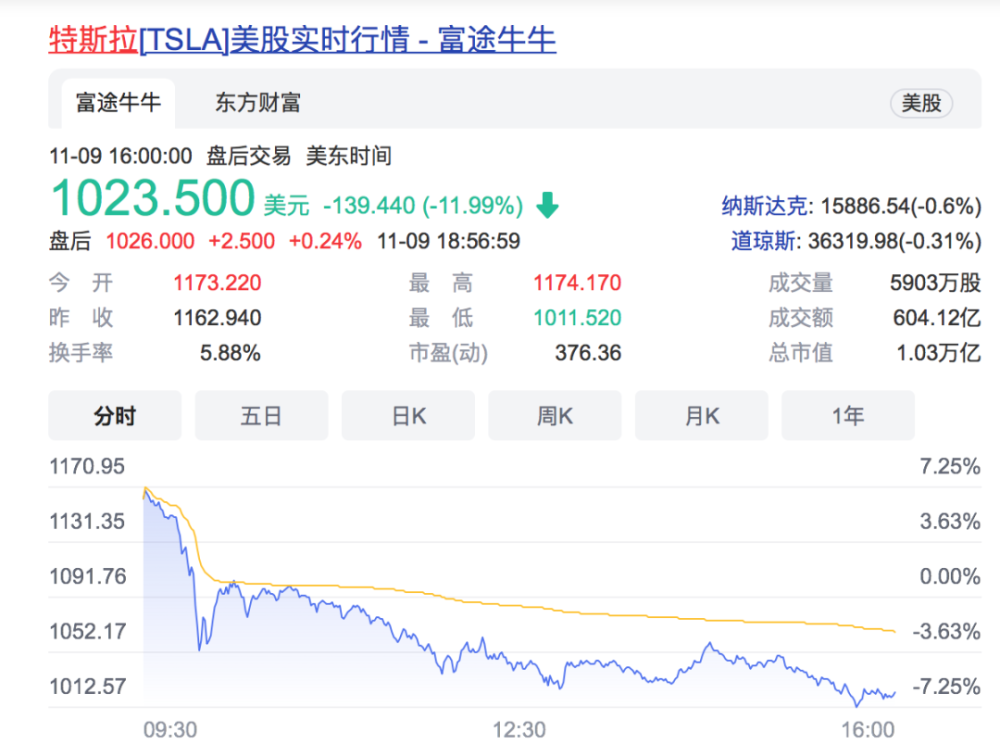Click the green down-arrow price change icon
The height and width of the screenshot is (744, 1000).
tap(547, 205)
